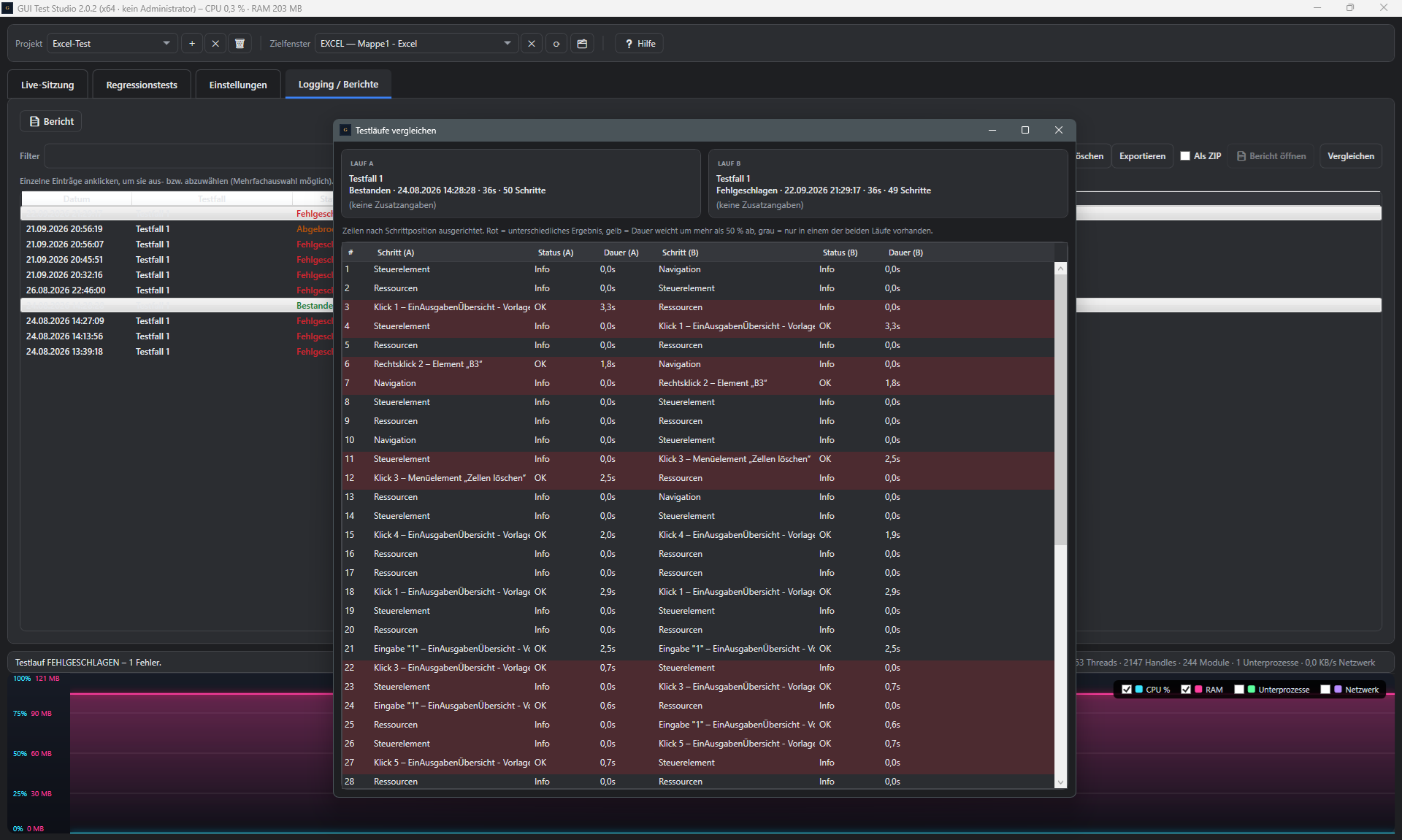Click the LAUF A summary card
This screenshot has height=840, width=1402.
click(521, 184)
